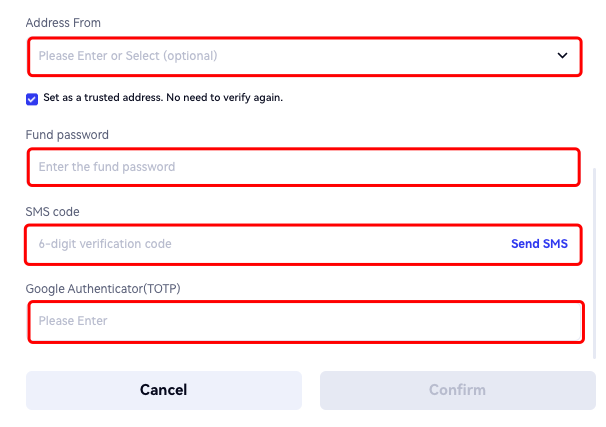
Task: Click the 'Fund password' field label
Action: 67,134
